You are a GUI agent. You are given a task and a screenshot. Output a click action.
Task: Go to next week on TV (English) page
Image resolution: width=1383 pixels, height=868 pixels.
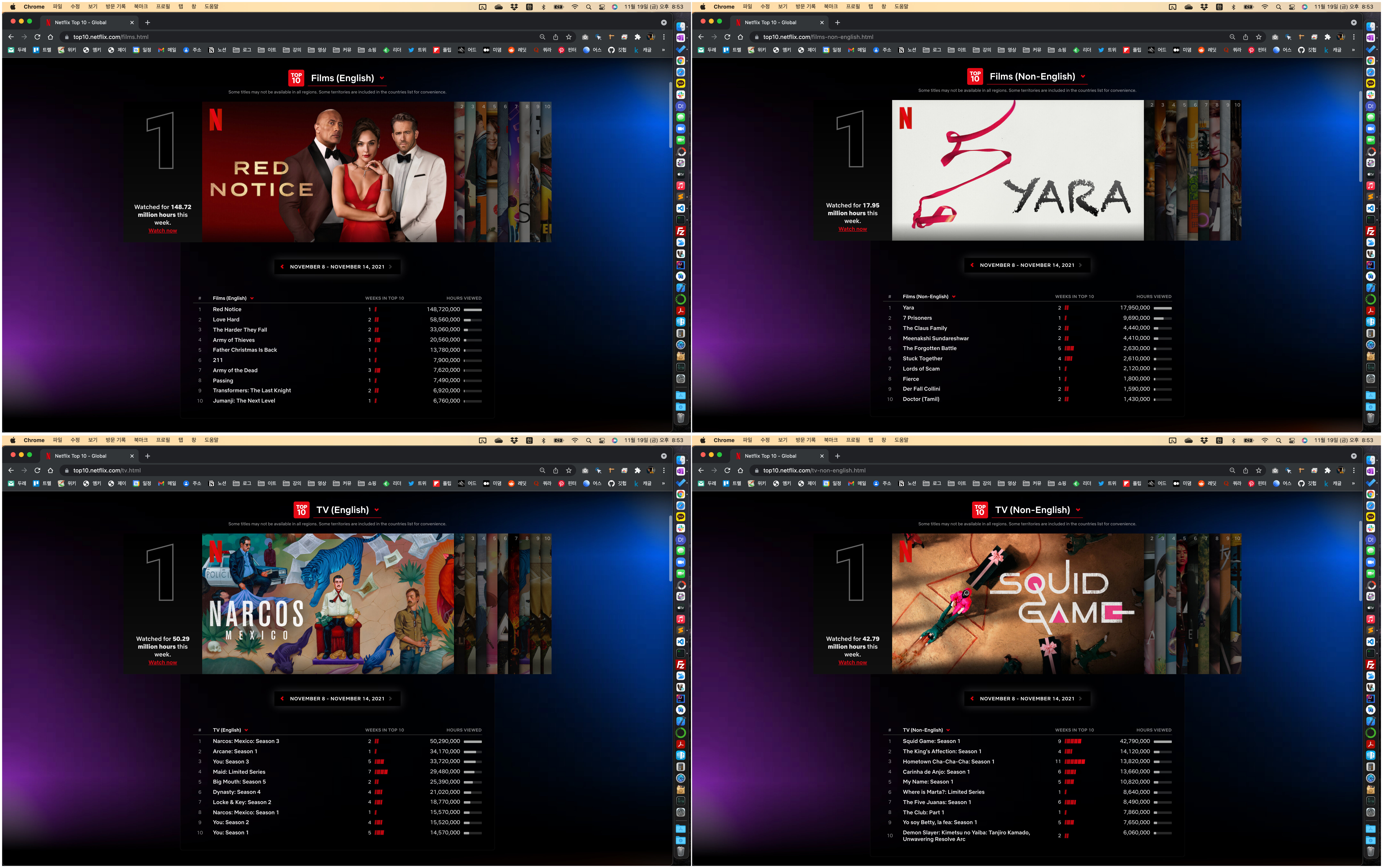[x=391, y=699]
